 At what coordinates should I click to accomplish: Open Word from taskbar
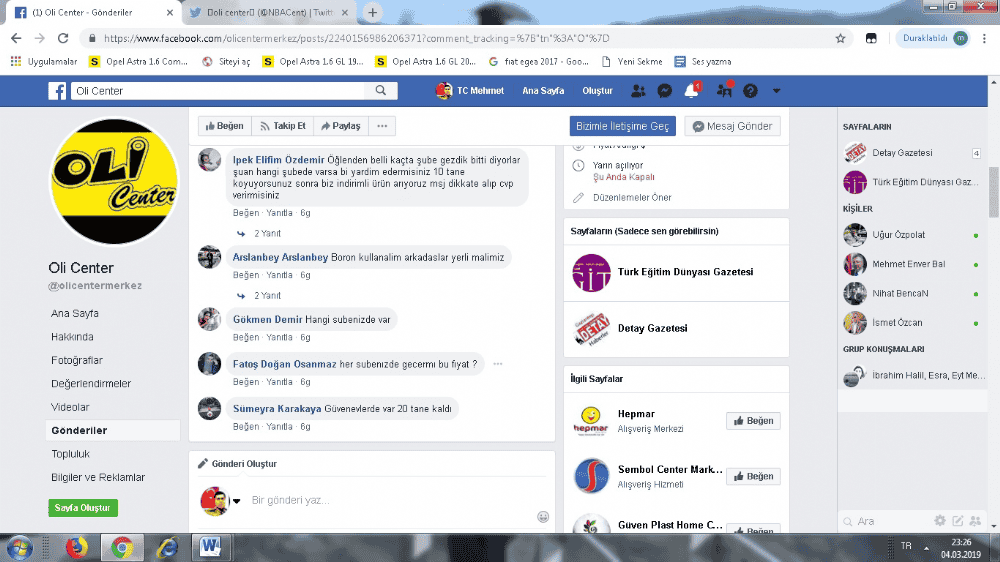210,547
